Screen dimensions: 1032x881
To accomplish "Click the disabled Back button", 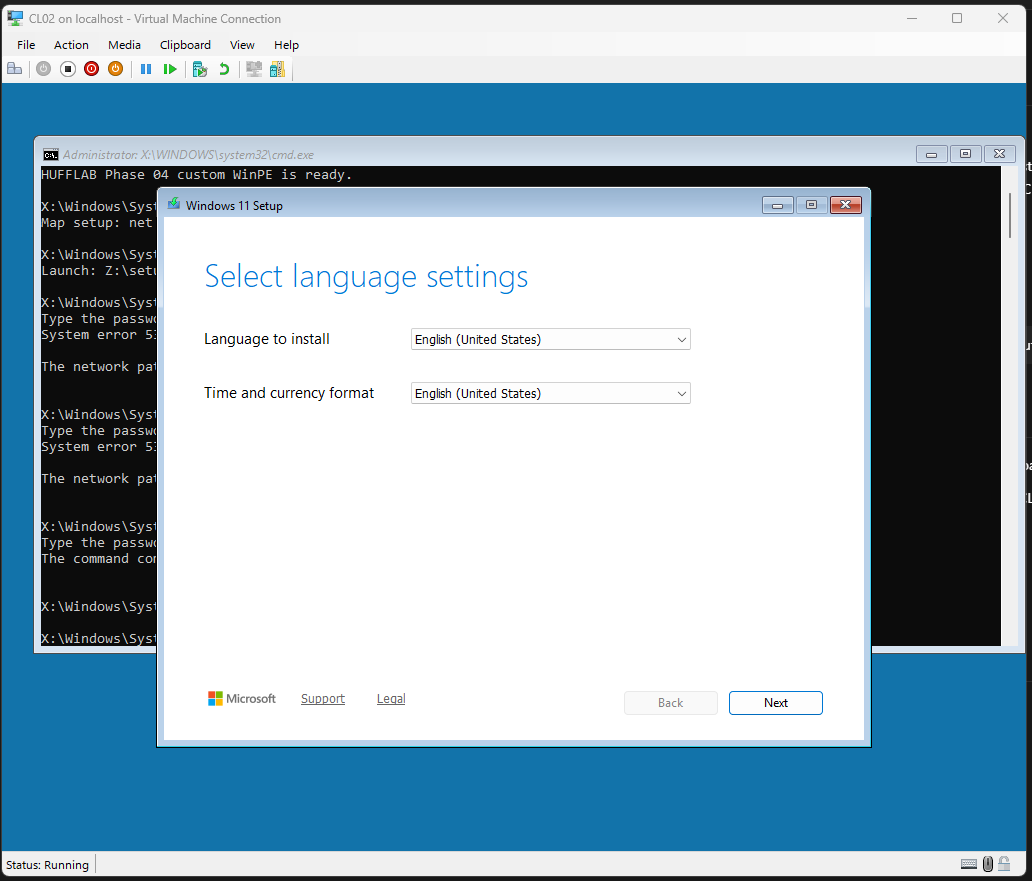I will 670,703.
